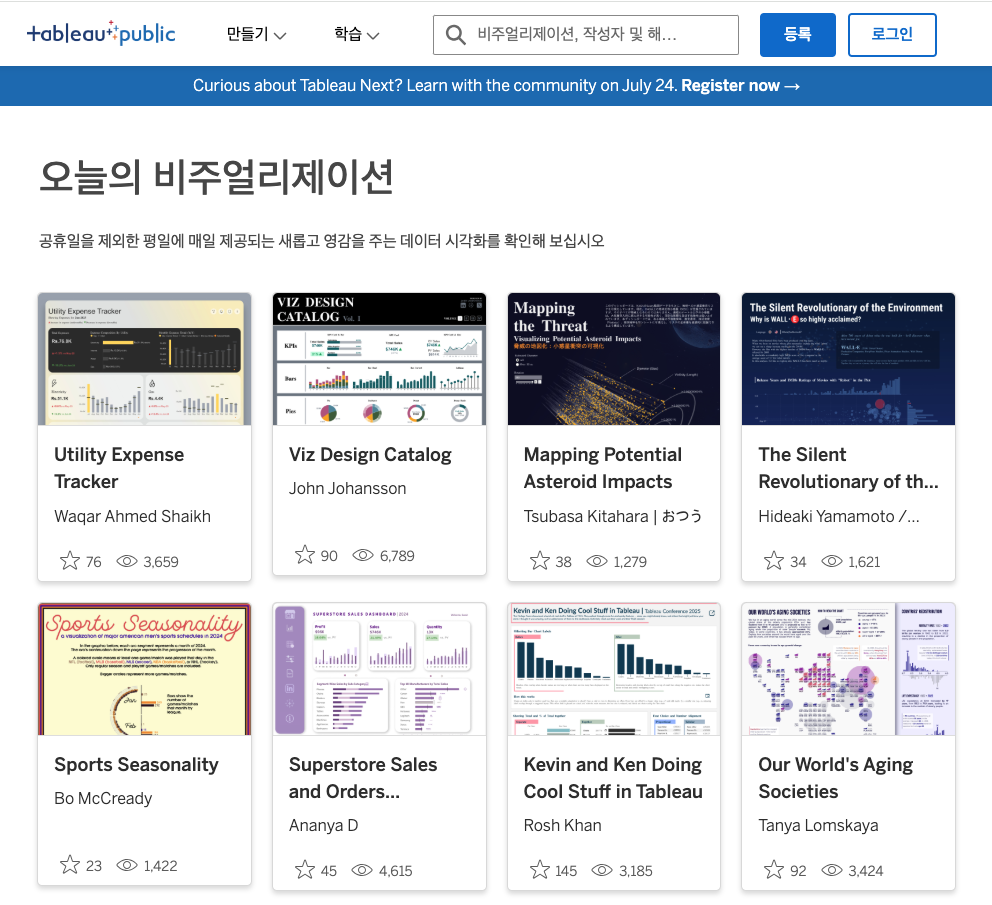992x905 pixels.
Task: Toggle favorite star on The Silent Revolutionary card
Action: [x=774, y=561]
